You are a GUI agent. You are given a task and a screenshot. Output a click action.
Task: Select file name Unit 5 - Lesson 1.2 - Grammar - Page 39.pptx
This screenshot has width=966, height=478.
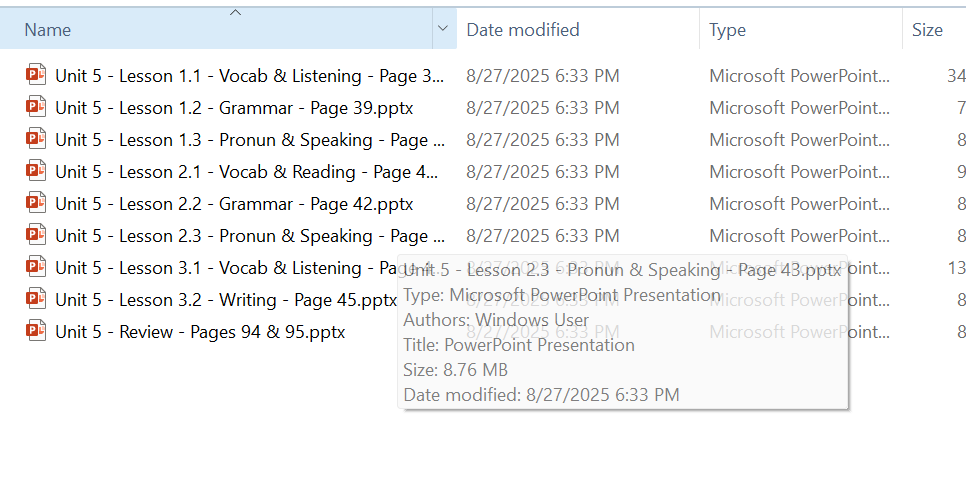tap(234, 108)
